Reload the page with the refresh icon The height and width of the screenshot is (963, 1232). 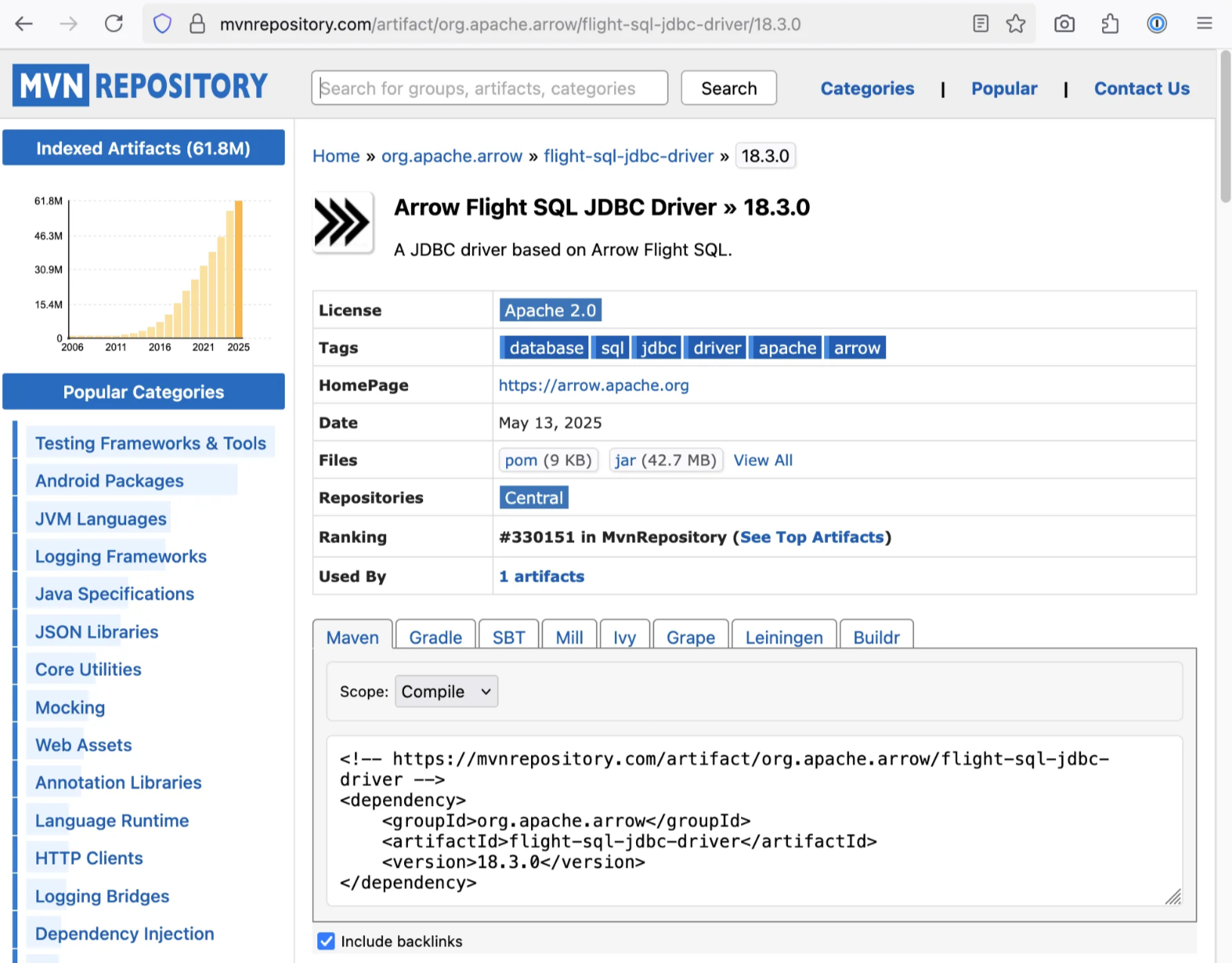114,24
